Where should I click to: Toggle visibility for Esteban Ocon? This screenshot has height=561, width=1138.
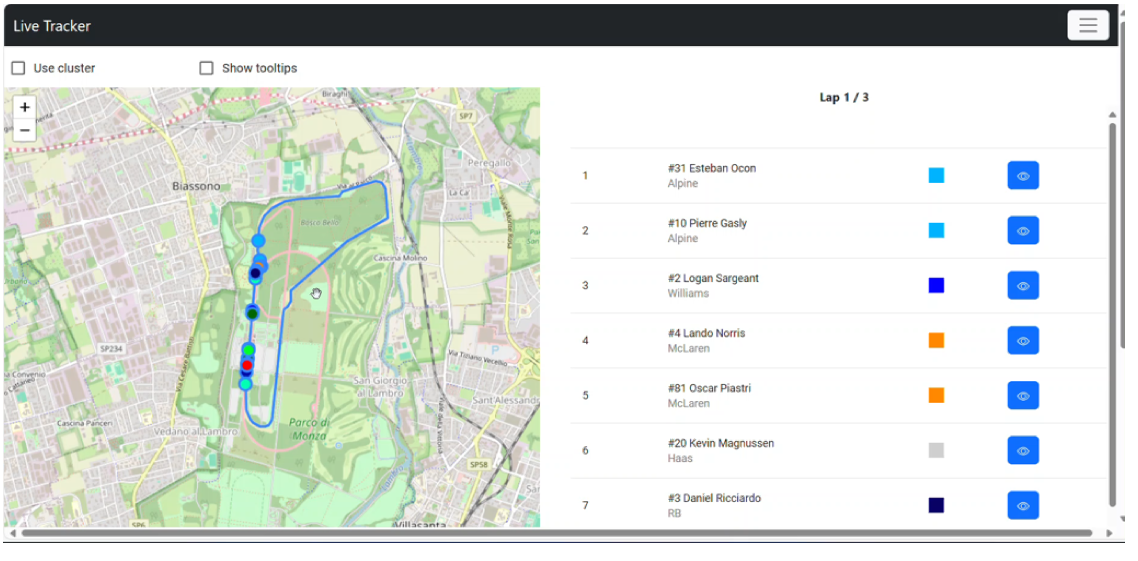point(1022,176)
